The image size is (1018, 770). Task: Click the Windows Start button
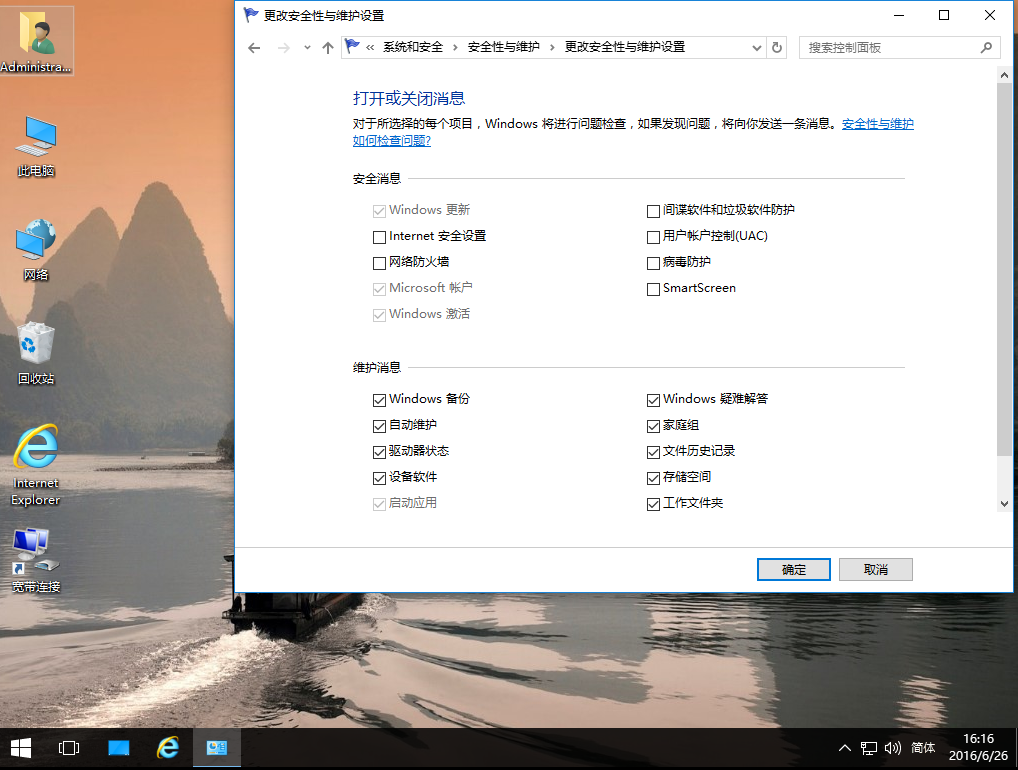21,749
